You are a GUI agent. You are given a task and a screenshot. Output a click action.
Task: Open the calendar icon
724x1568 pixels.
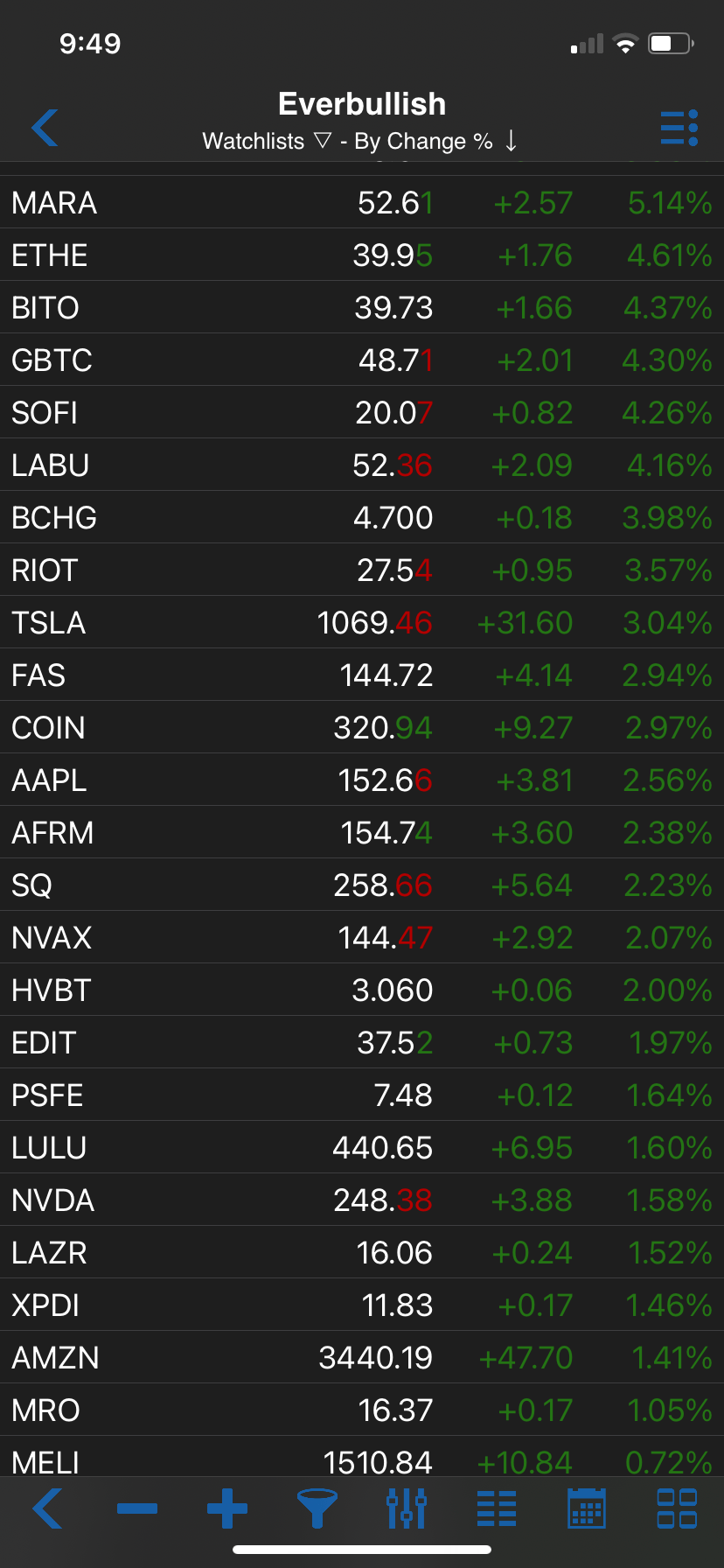(x=587, y=1508)
